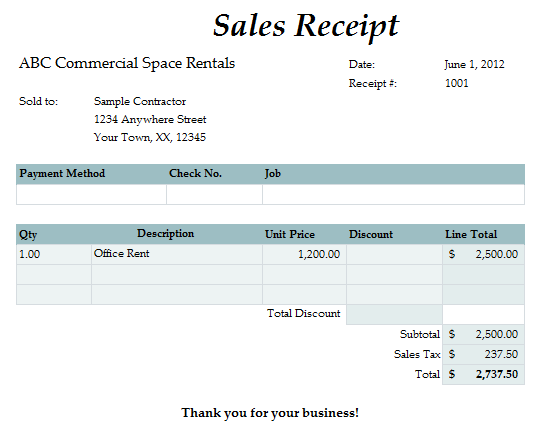
Task: Select the bold Total amount 2,737.50
Action: [x=484, y=374]
